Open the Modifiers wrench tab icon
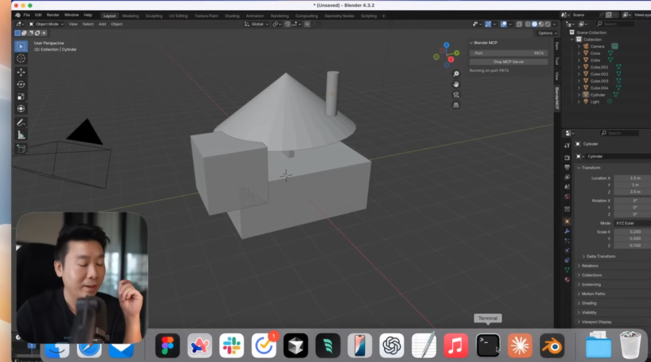This screenshot has height=362, width=651. tap(567, 231)
